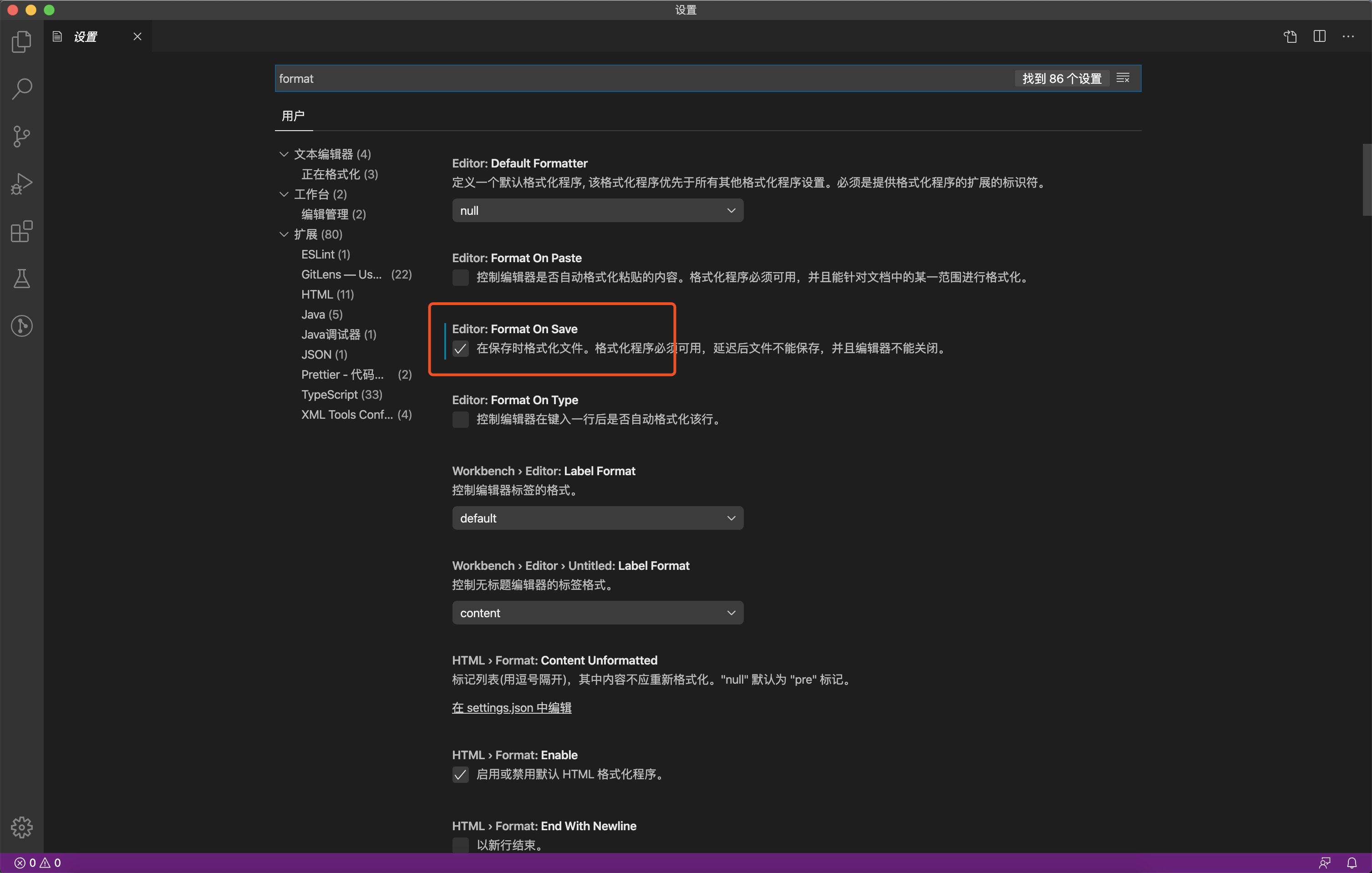The height and width of the screenshot is (873, 1372).
Task: Open the Search view
Action: coord(22,88)
